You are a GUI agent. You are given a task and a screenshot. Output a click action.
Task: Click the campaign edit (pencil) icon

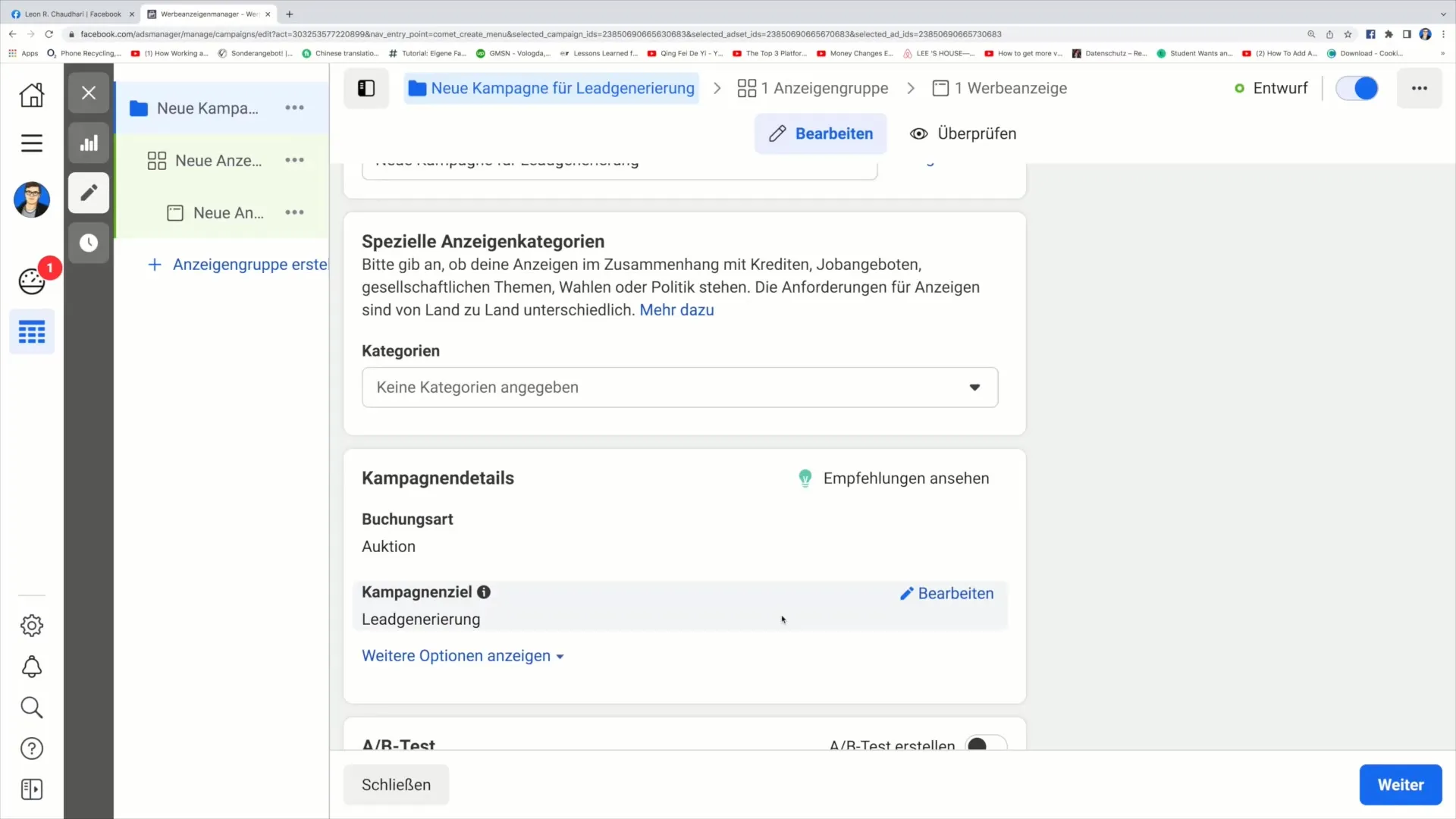pos(88,193)
